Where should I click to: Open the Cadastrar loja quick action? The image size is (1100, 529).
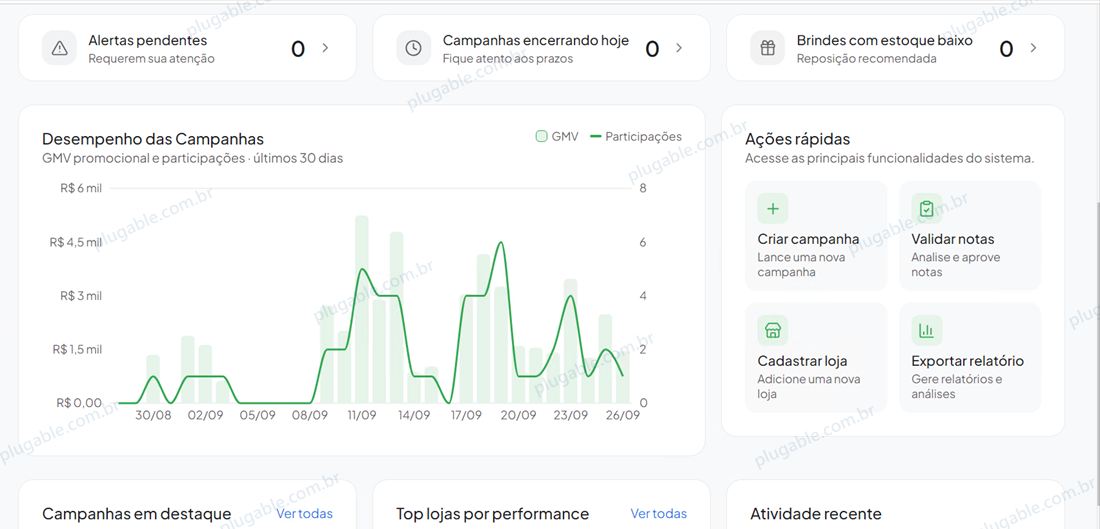816,357
